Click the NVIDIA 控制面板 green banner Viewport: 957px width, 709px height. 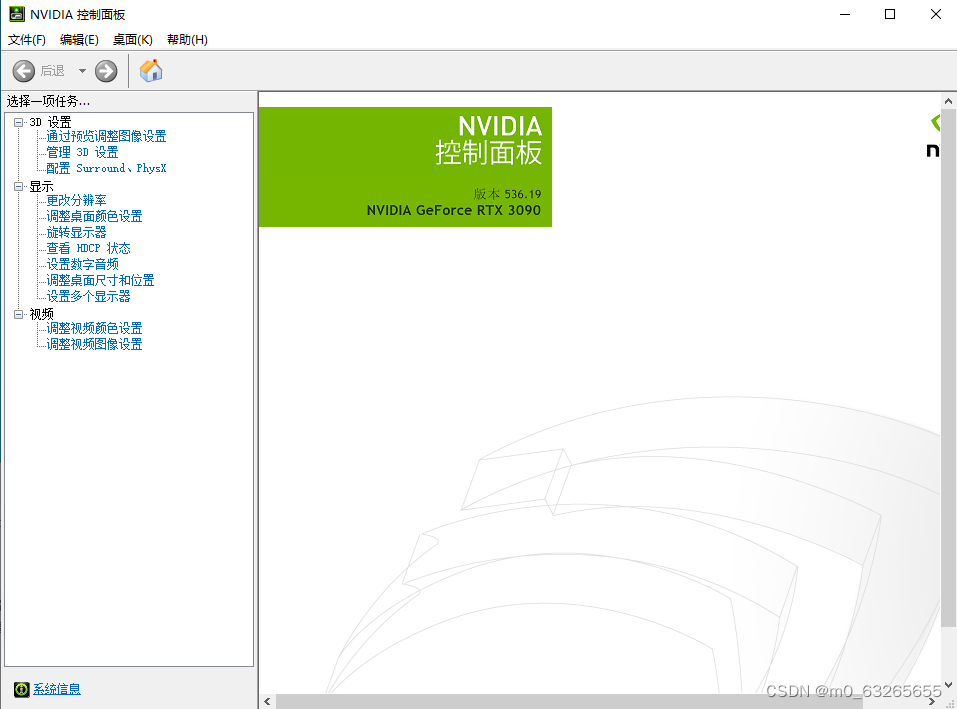coord(405,167)
